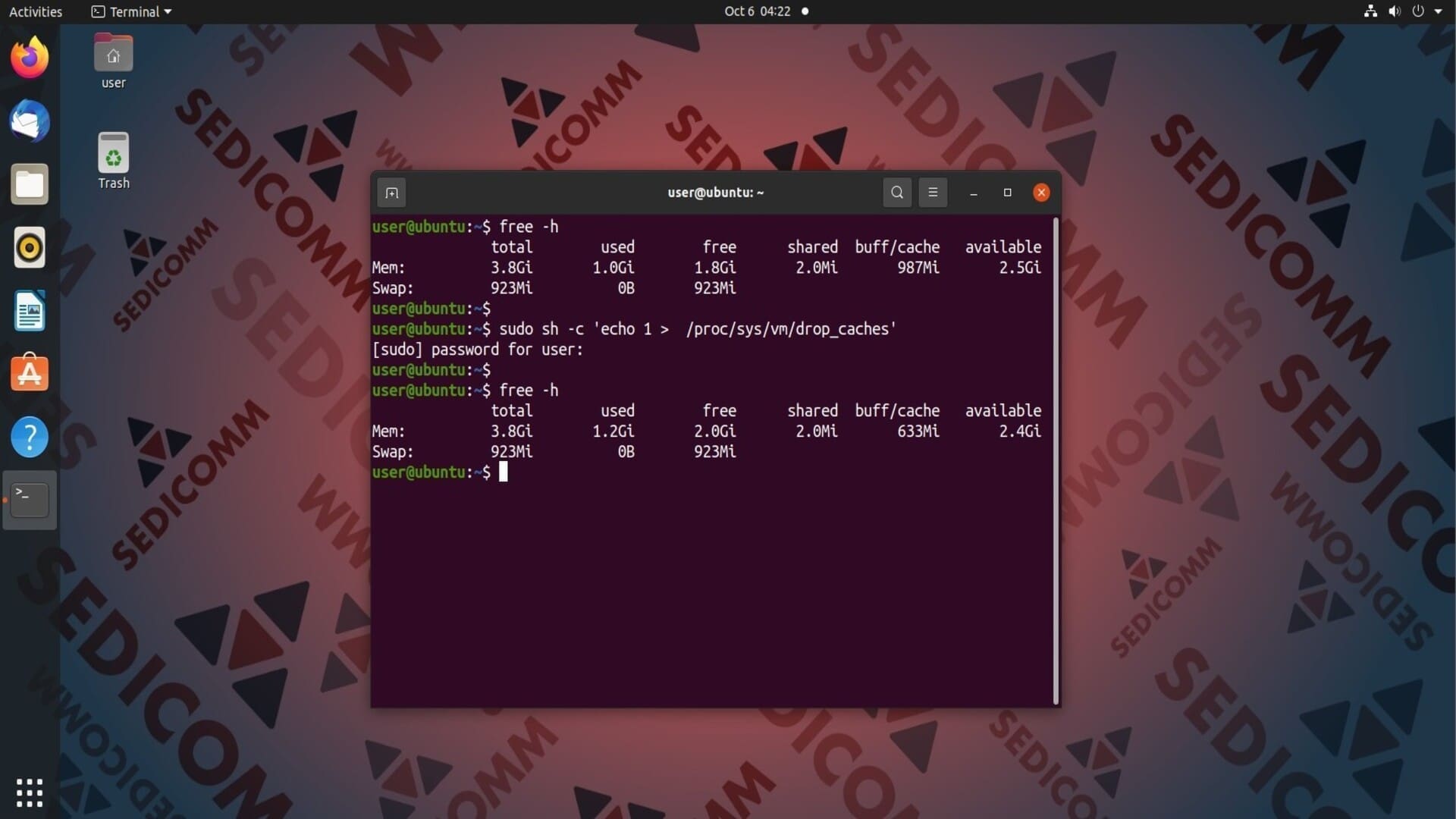Open LibreOffice Writer from dock

[30, 311]
